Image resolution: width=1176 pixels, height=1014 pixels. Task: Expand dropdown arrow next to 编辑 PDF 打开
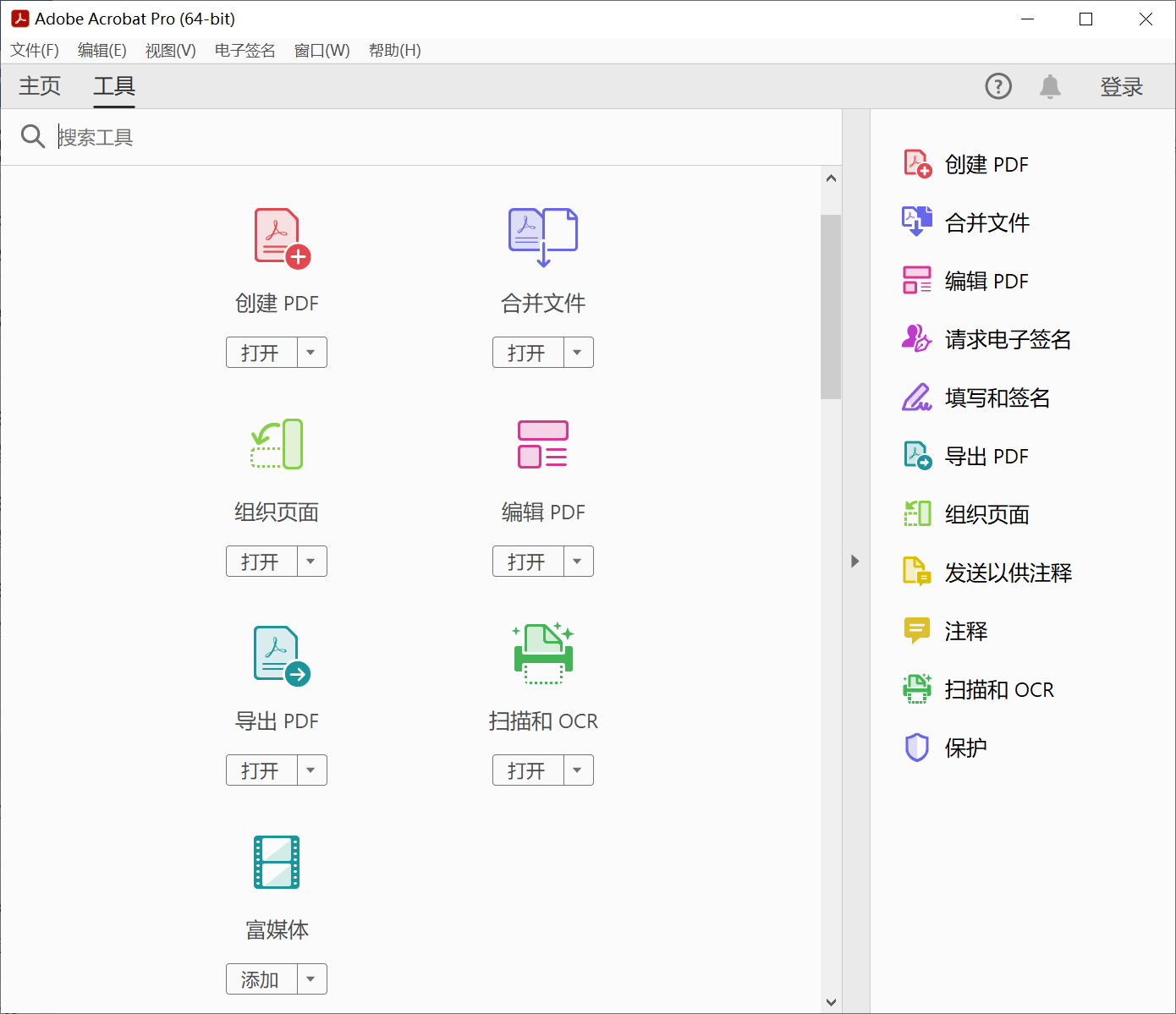578,562
